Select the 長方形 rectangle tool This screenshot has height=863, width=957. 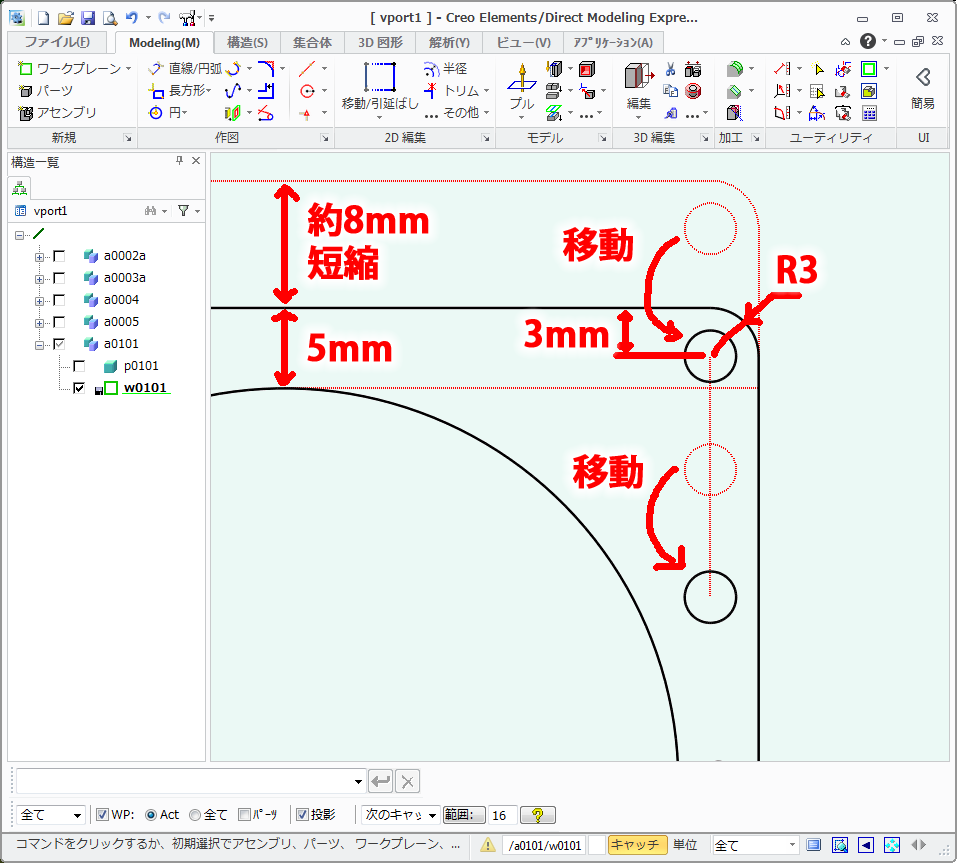(186, 91)
